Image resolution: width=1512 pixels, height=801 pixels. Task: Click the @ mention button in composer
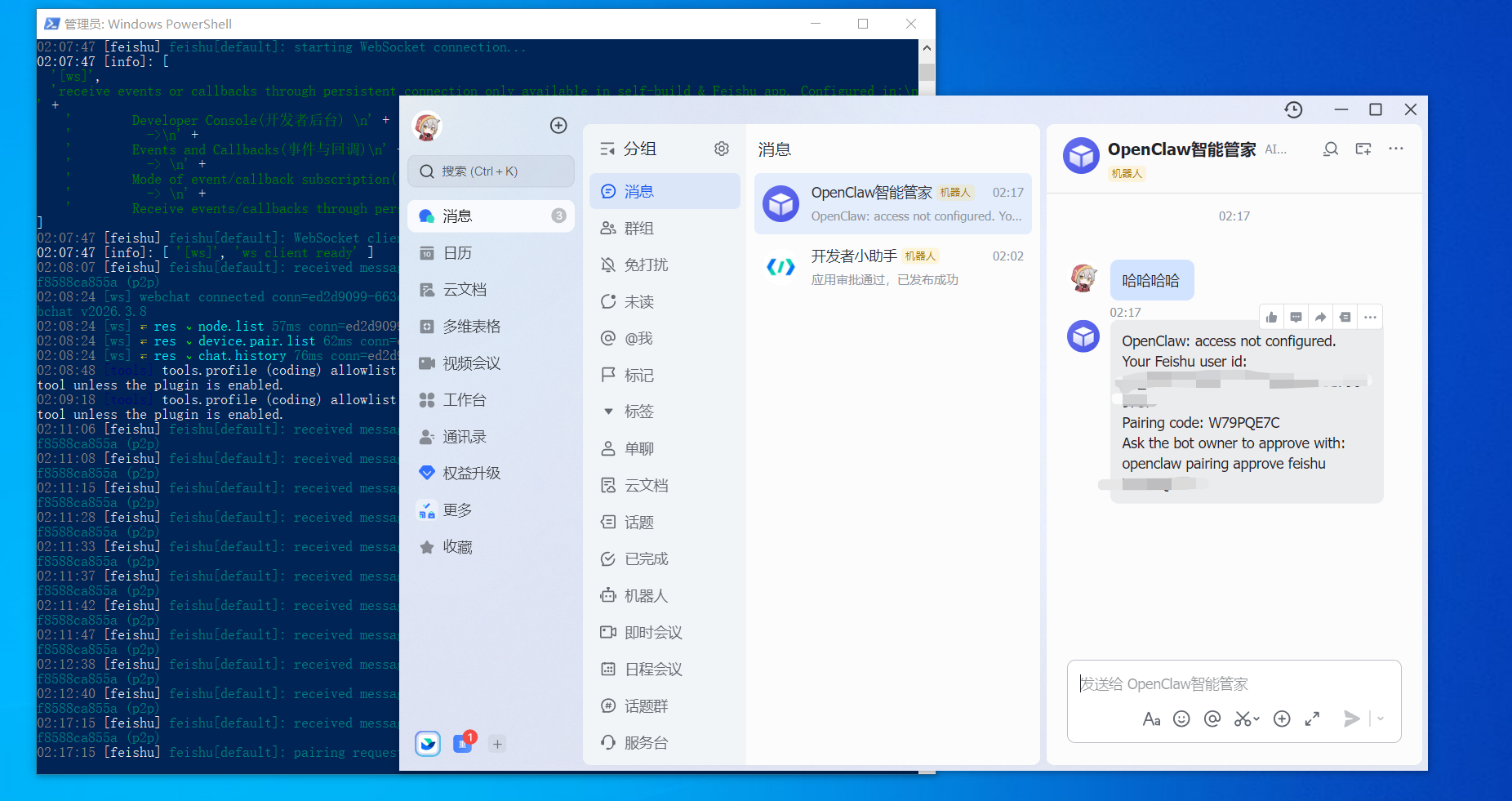coord(1212,719)
